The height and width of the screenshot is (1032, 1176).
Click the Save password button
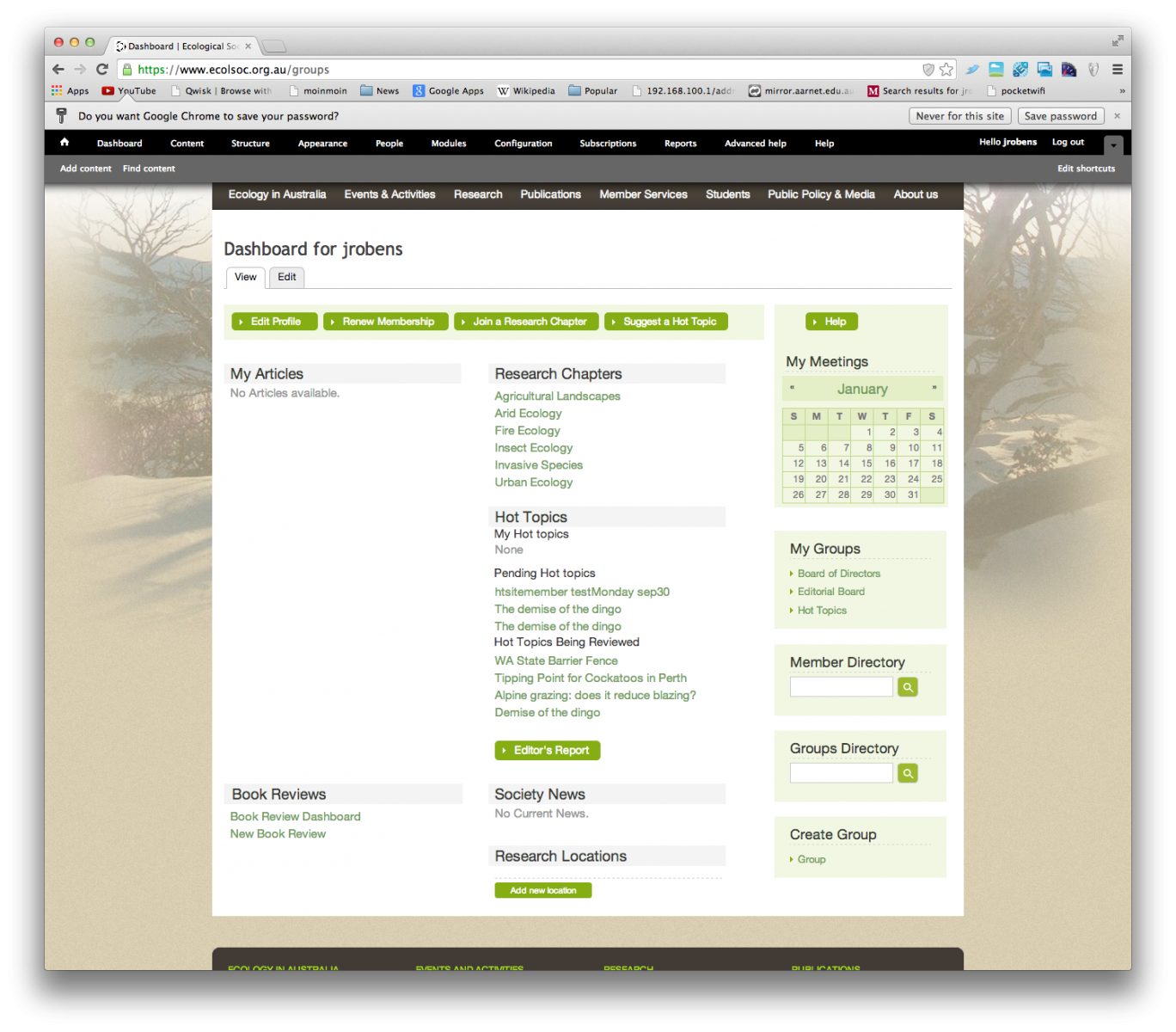(1061, 116)
